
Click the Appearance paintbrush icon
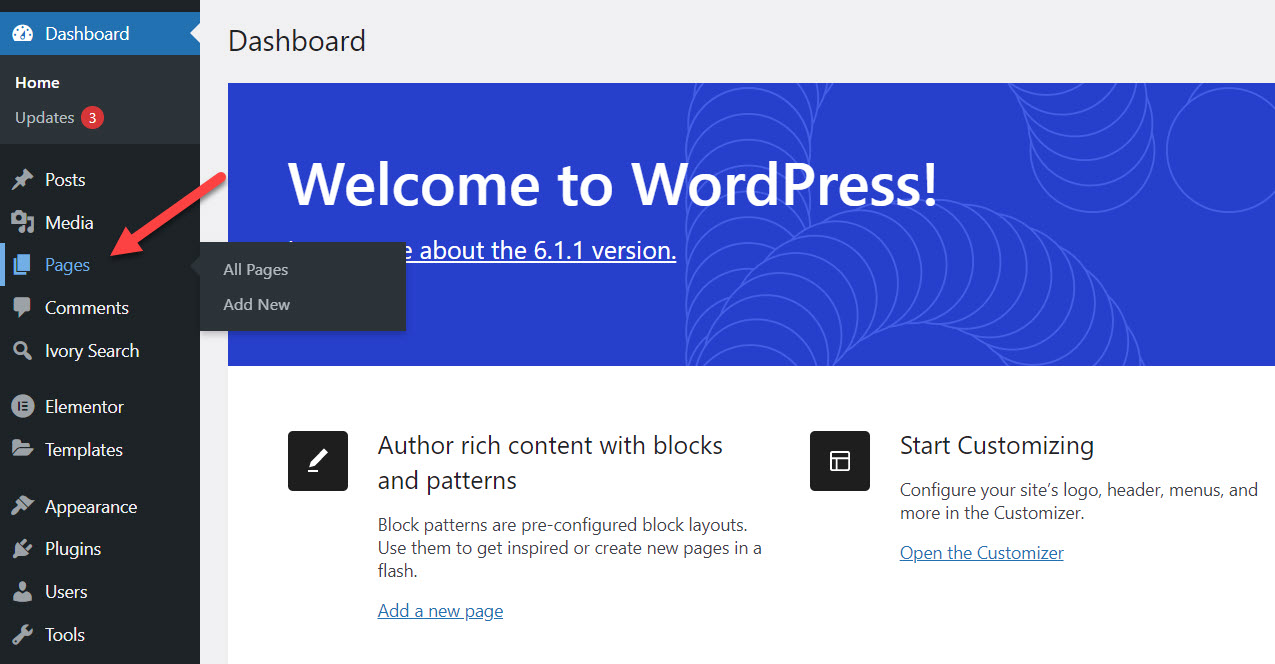tap(22, 506)
